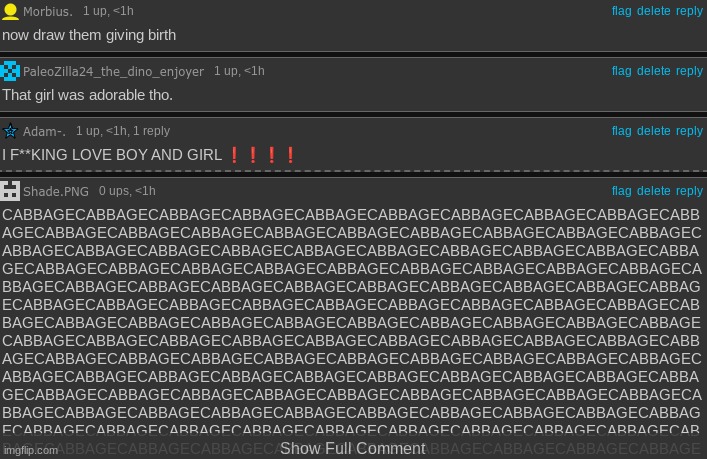
Task: Reply to the Morbius. comment
Action: [689, 11]
